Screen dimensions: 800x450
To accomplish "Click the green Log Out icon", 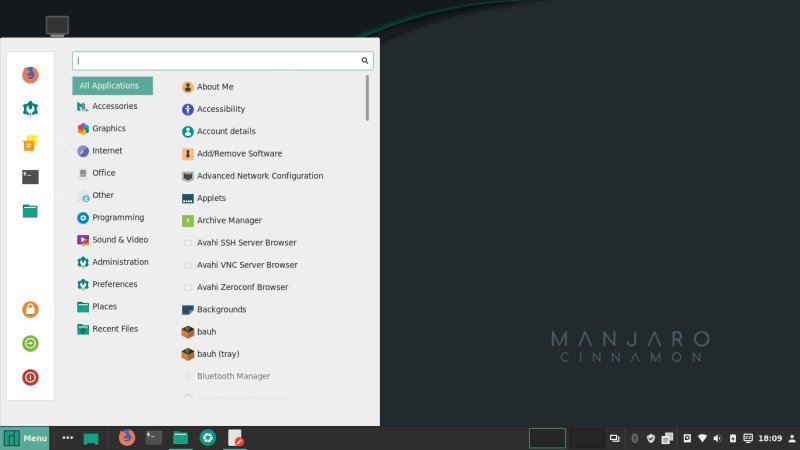I will 30,343.
